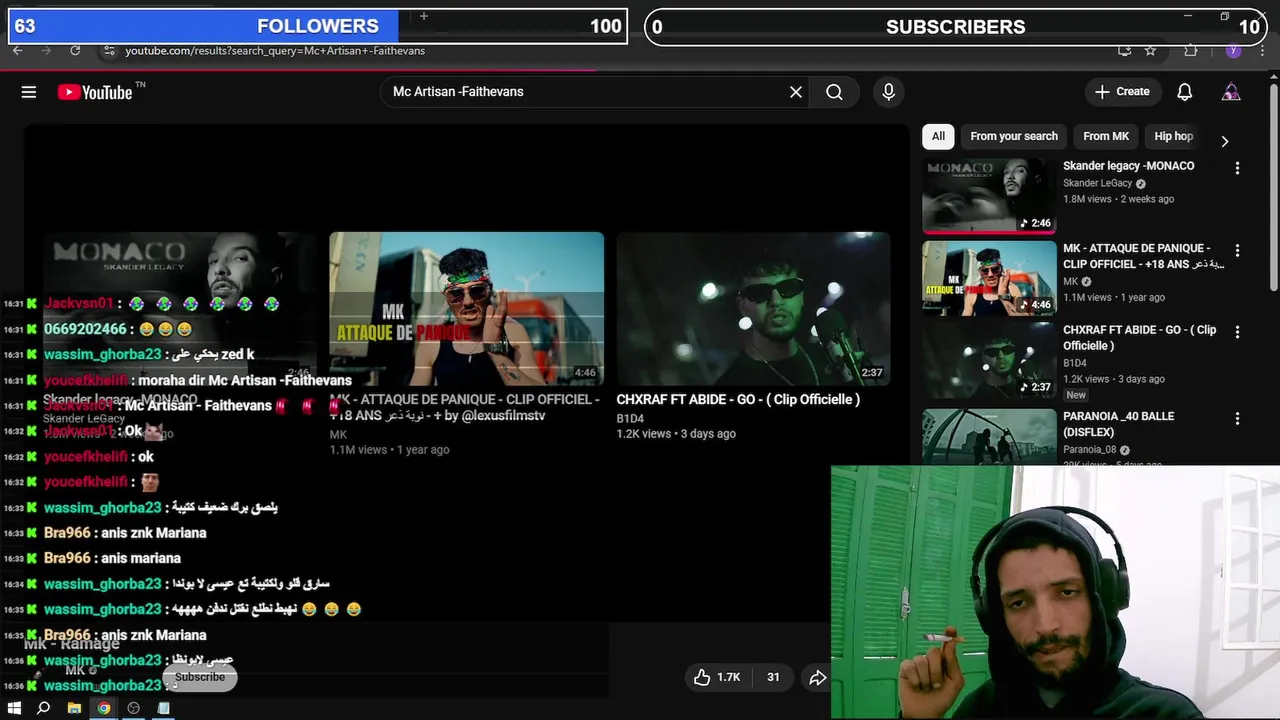Open the Chrome extensions puzzle icon
The height and width of the screenshot is (720, 1280).
tap(1190, 50)
